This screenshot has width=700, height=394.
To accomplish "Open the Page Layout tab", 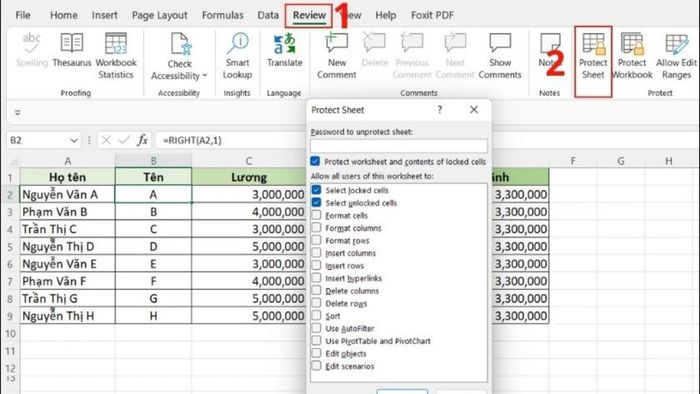I will click(159, 15).
